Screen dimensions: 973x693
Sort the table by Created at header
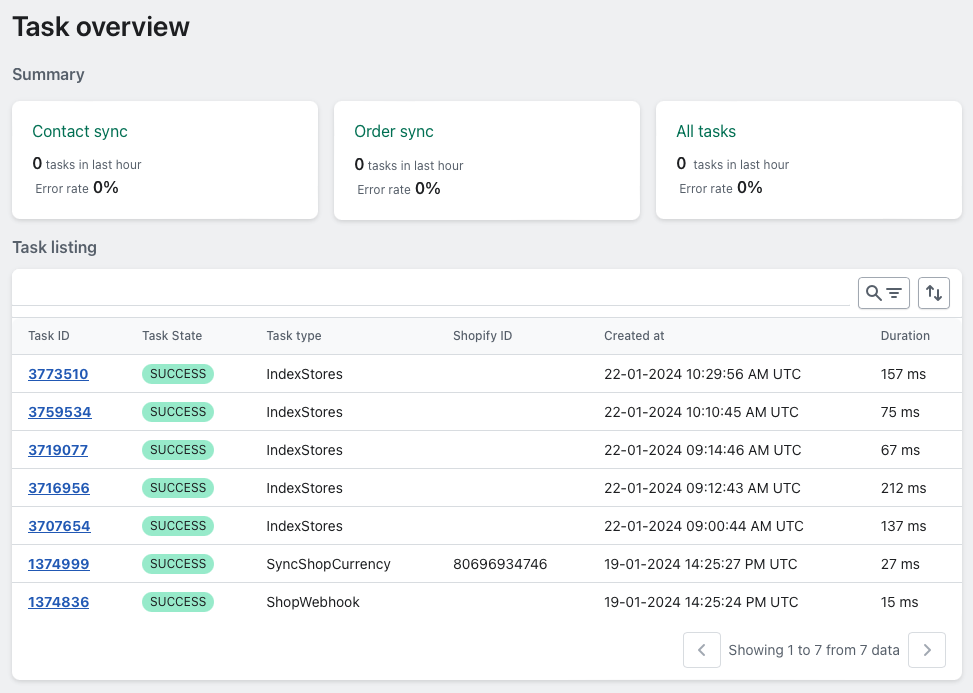pos(633,336)
